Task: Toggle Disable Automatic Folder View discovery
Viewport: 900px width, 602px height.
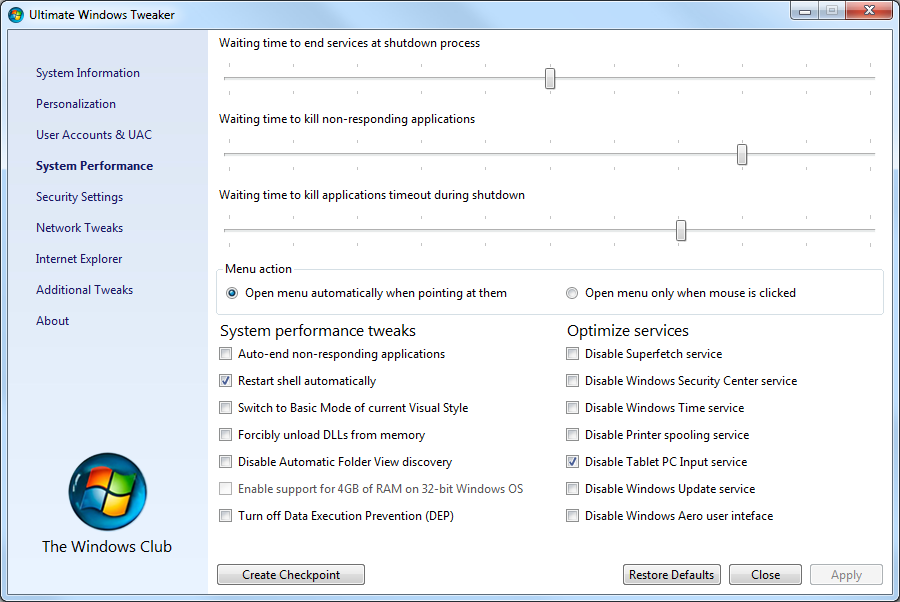Action: [x=226, y=462]
